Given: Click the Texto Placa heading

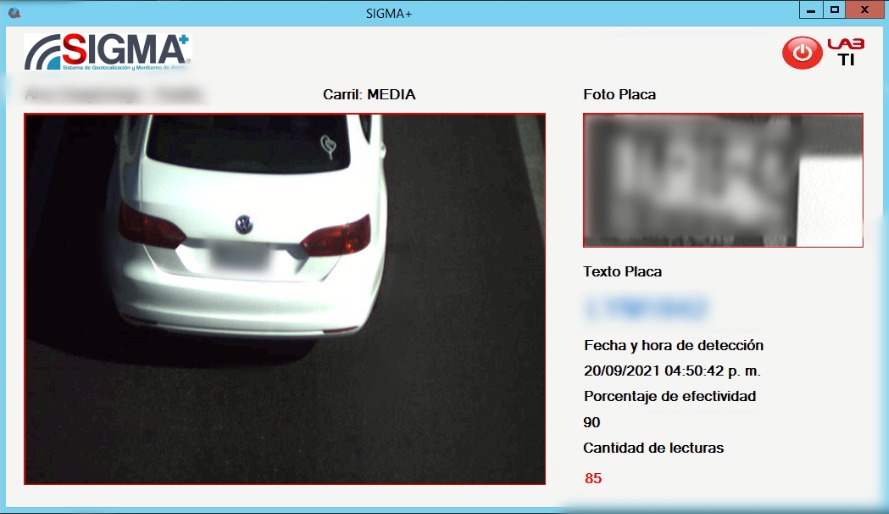Looking at the screenshot, I should pos(622,271).
